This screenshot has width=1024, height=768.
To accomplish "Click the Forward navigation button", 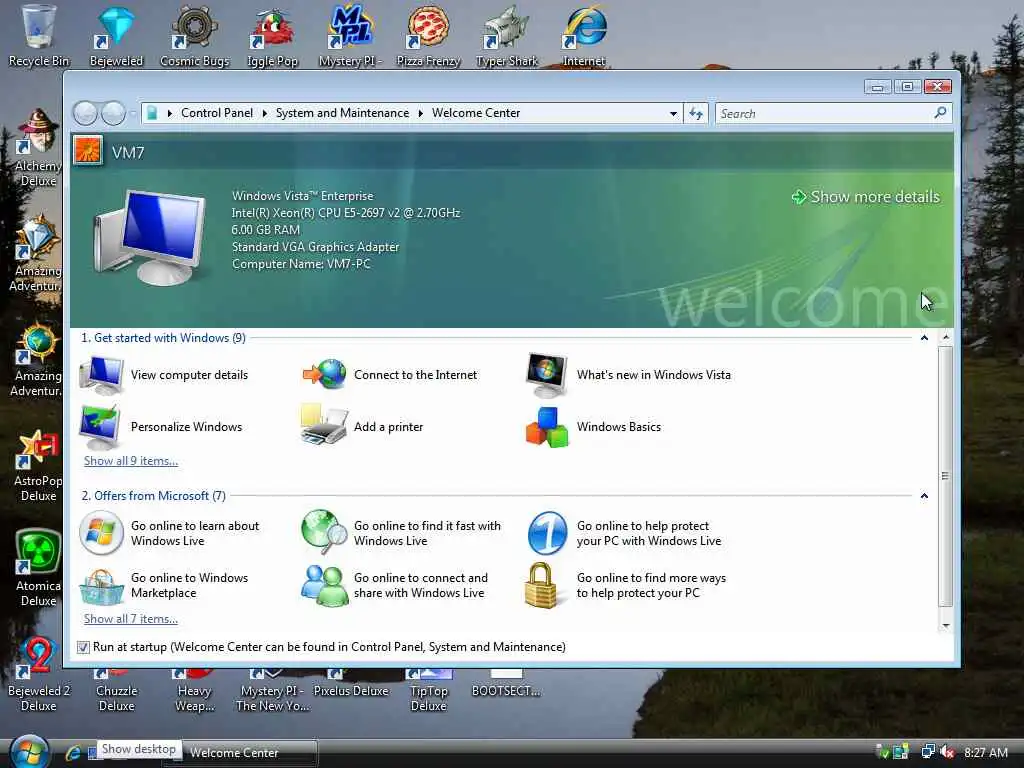I will click(x=113, y=114).
